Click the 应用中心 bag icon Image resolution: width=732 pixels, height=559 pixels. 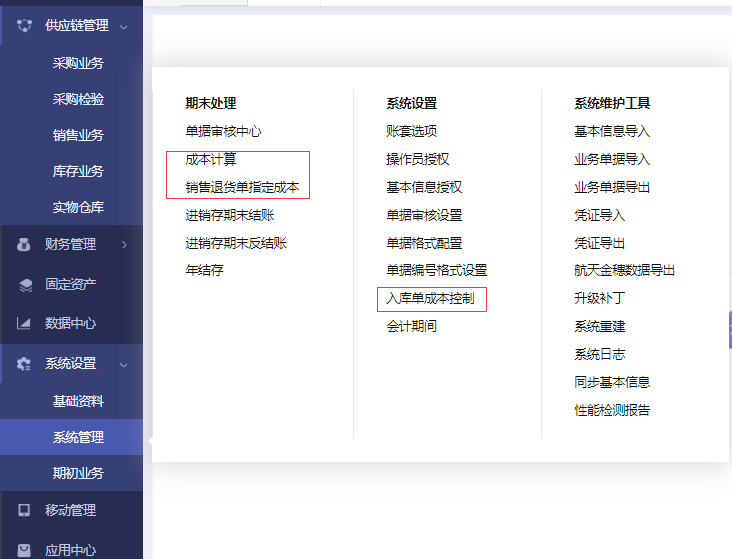point(24,550)
